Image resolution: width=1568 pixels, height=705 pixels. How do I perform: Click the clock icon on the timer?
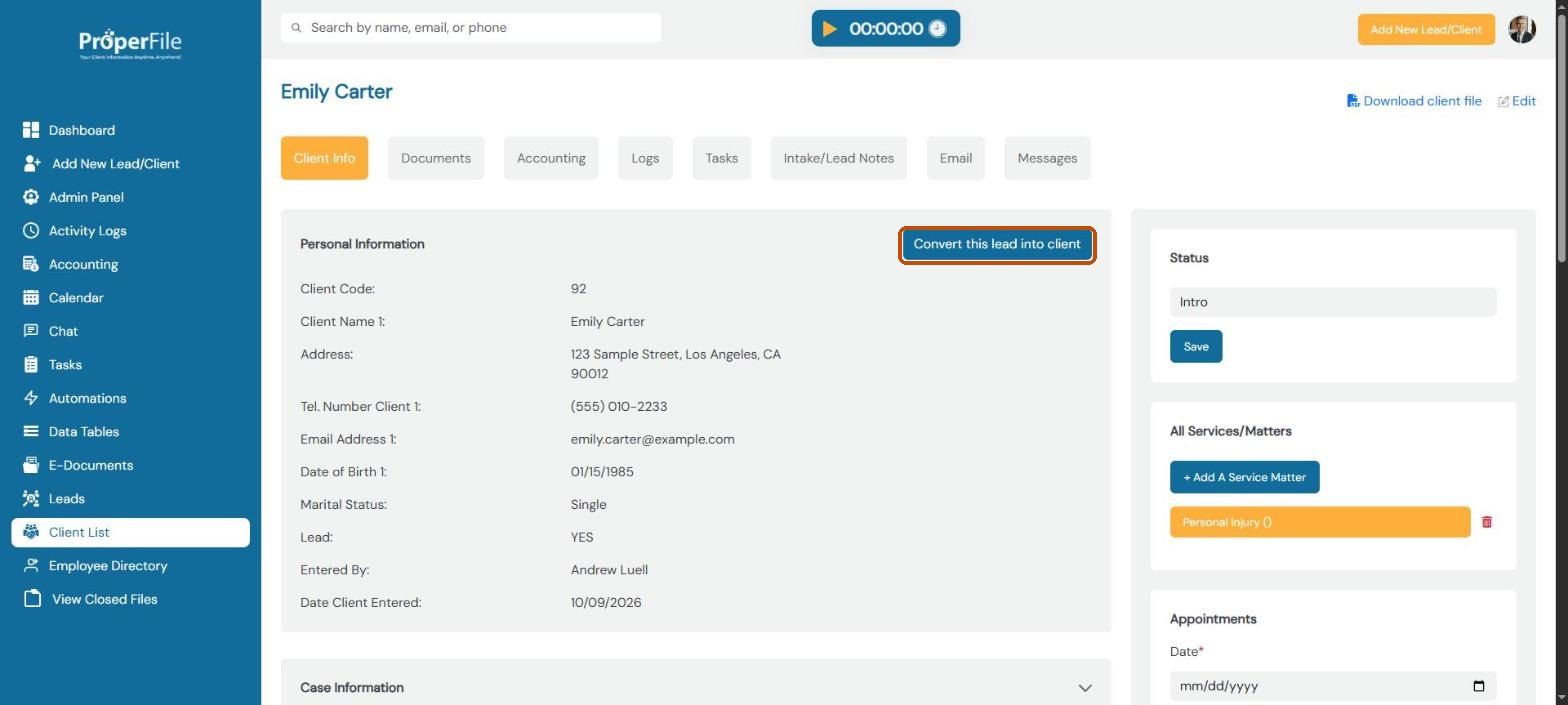pyautogui.click(x=937, y=29)
